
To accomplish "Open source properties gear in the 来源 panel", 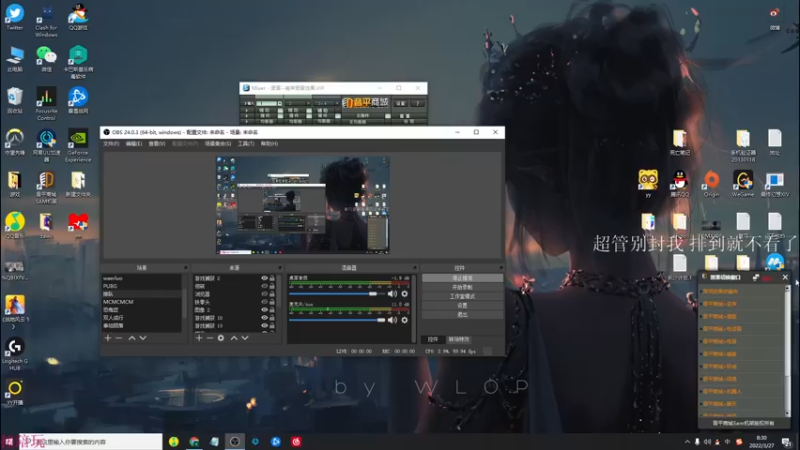I will [x=221, y=338].
